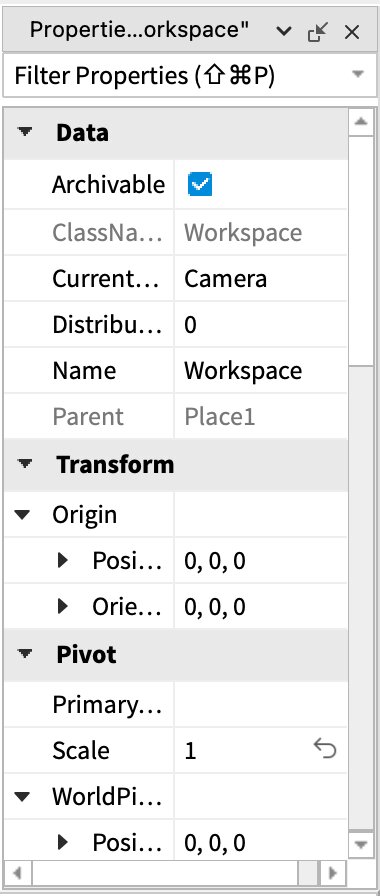
Task: Collapse the WorldPivot property group
Action: (23, 797)
